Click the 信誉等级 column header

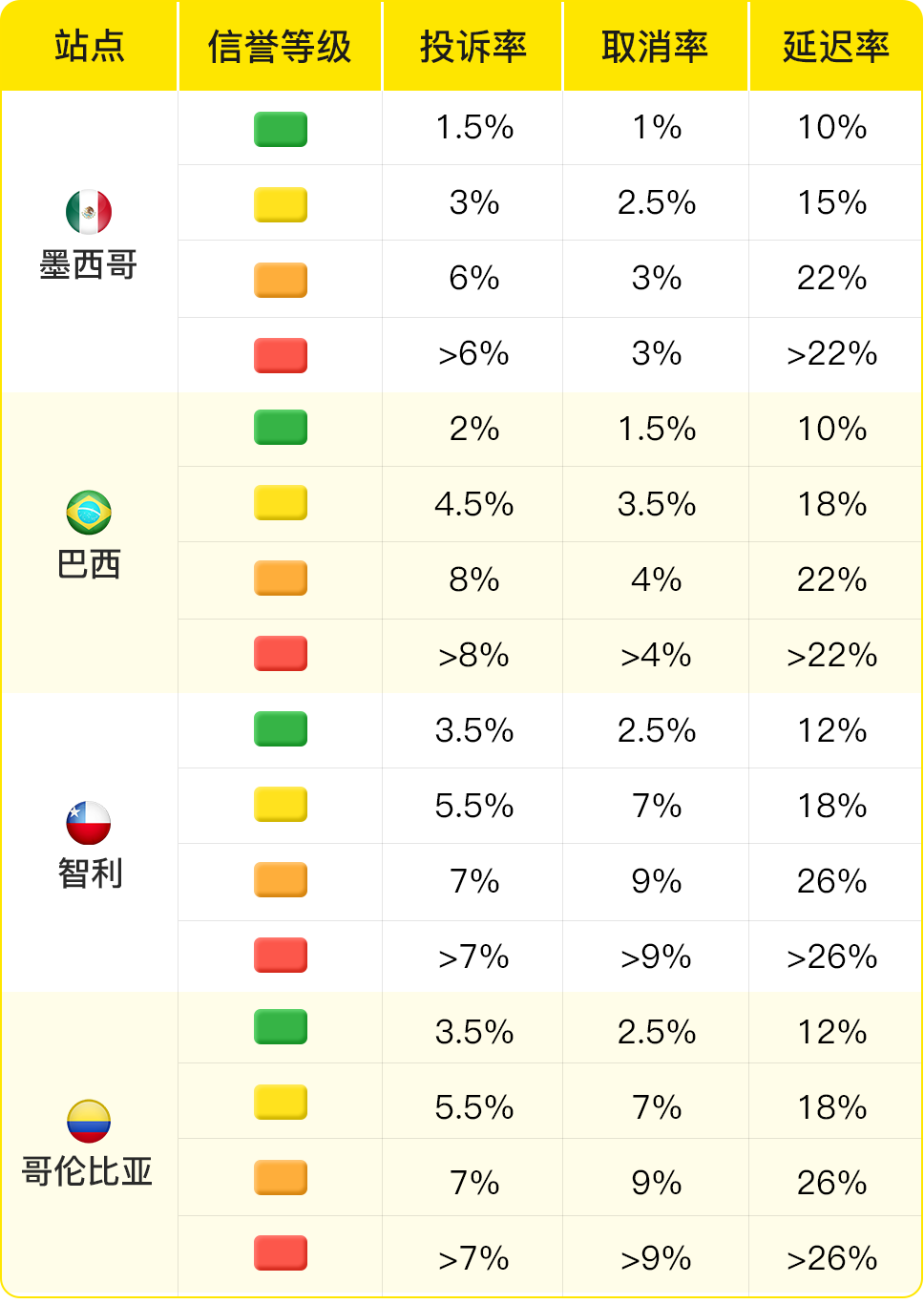click(280, 46)
